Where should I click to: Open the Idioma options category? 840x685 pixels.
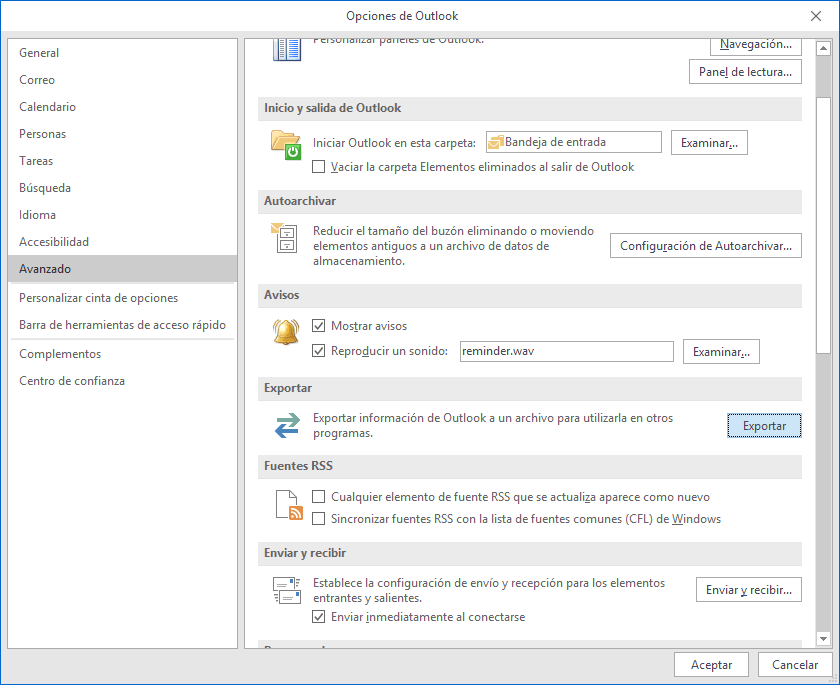[x=123, y=215]
